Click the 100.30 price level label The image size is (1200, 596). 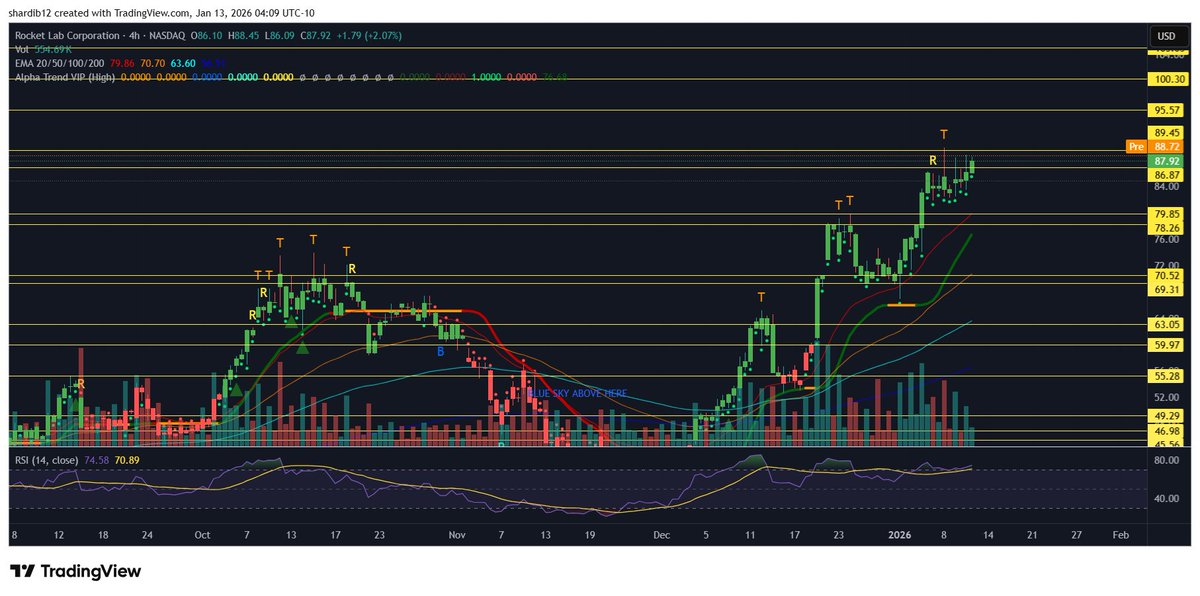click(x=1167, y=79)
